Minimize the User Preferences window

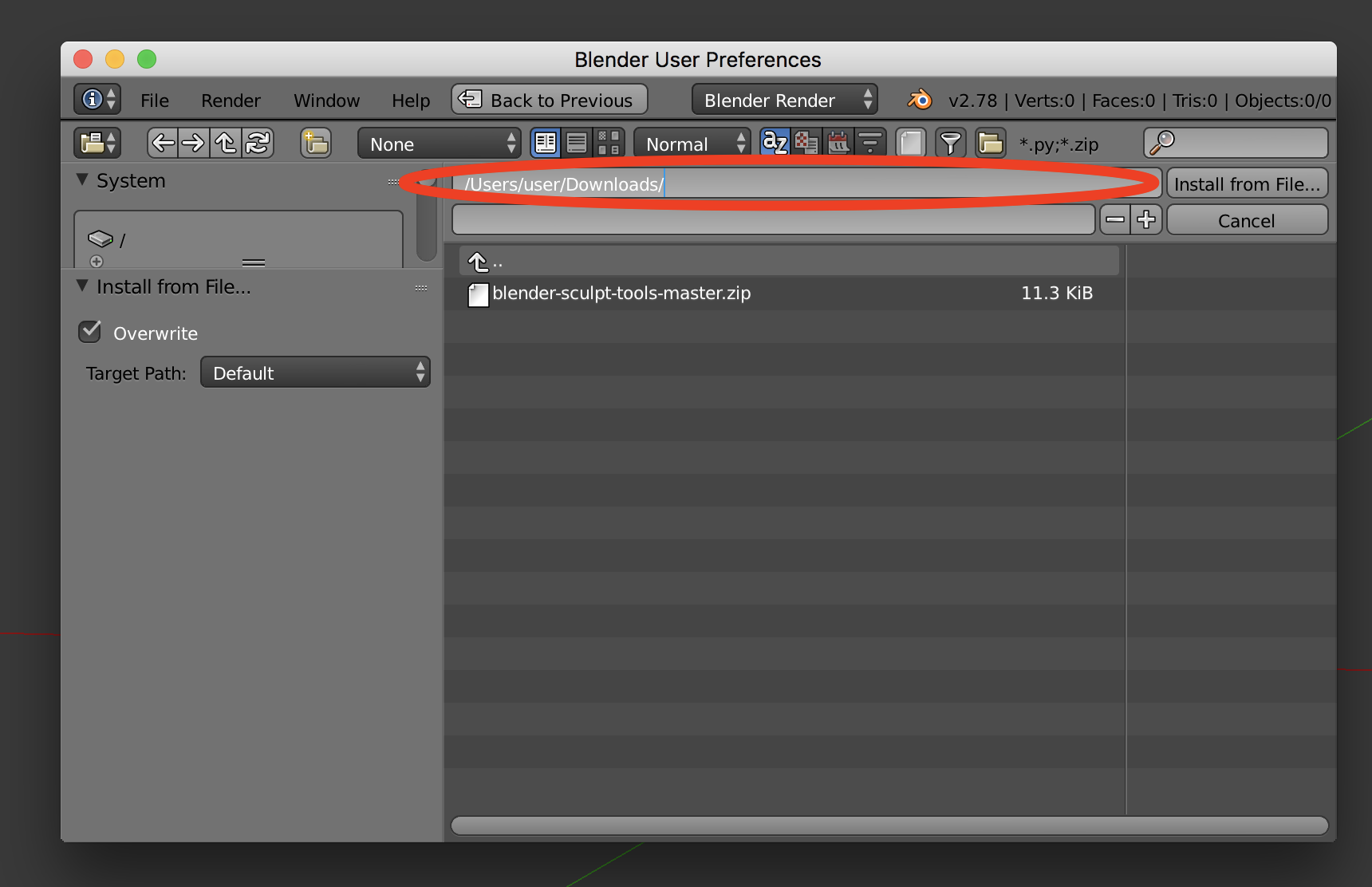pyautogui.click(x=115, y=59)
